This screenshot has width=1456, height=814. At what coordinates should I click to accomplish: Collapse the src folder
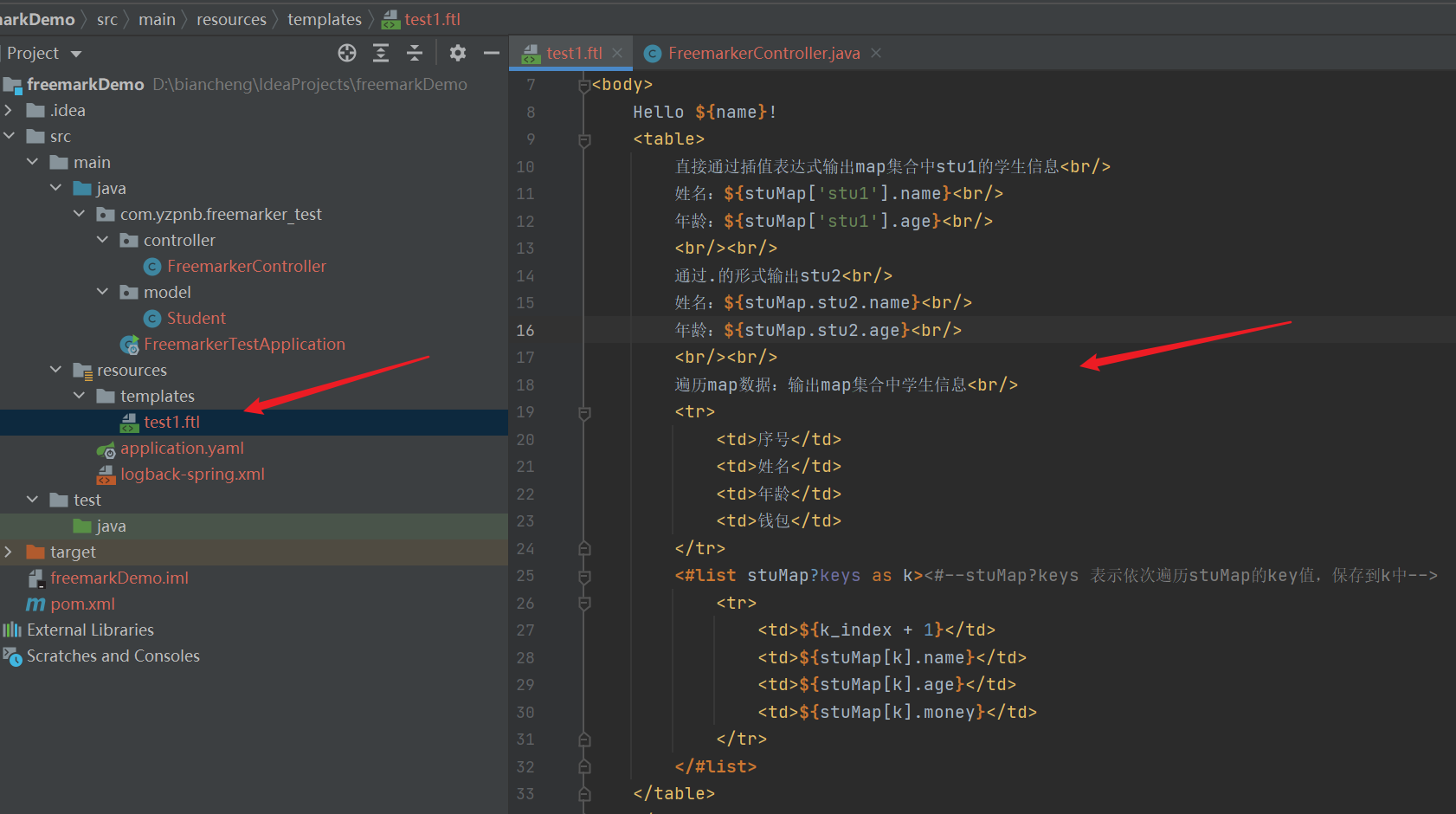pyautogui.click(x=9, y=136)
